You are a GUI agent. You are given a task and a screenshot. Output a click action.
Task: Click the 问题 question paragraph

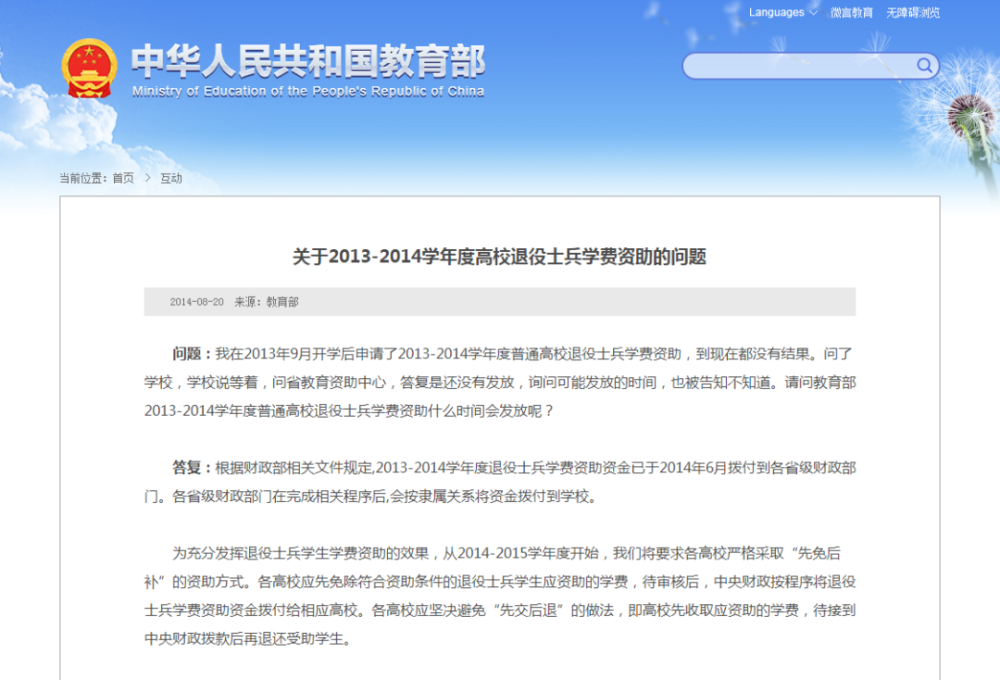click(x=500, y=382)
